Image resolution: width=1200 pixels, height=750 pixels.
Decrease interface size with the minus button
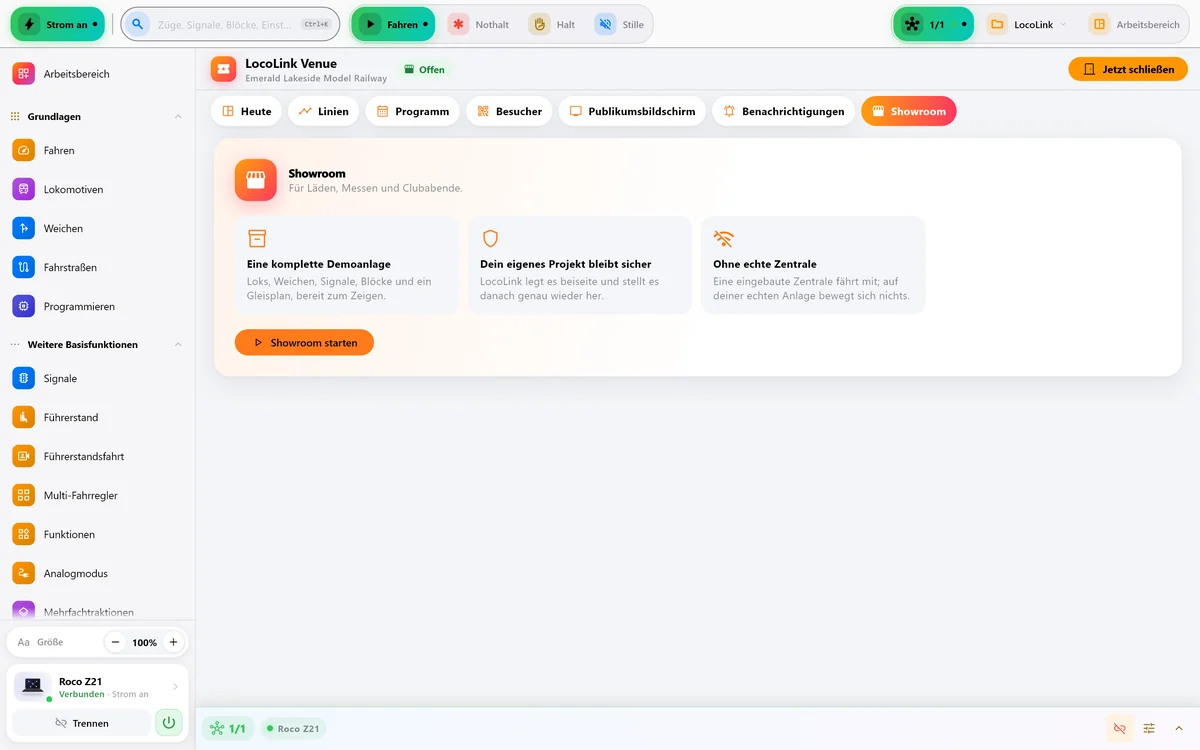115,642
